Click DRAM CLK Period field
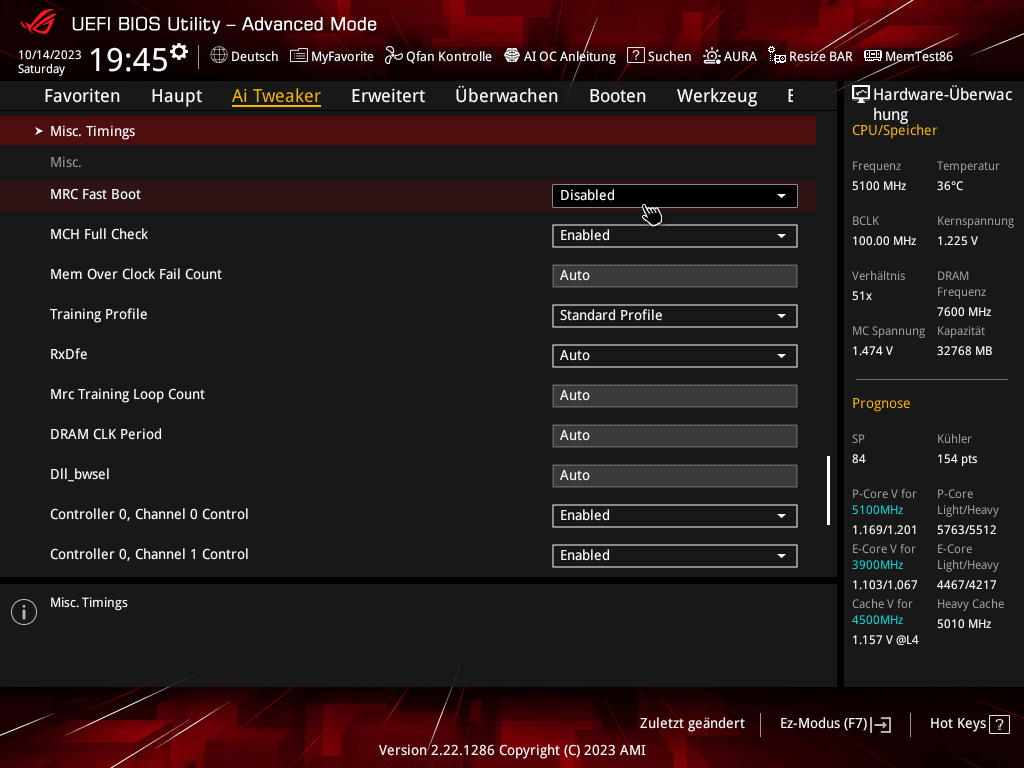The image size is (1024, 768). click(x=675, y=436)
